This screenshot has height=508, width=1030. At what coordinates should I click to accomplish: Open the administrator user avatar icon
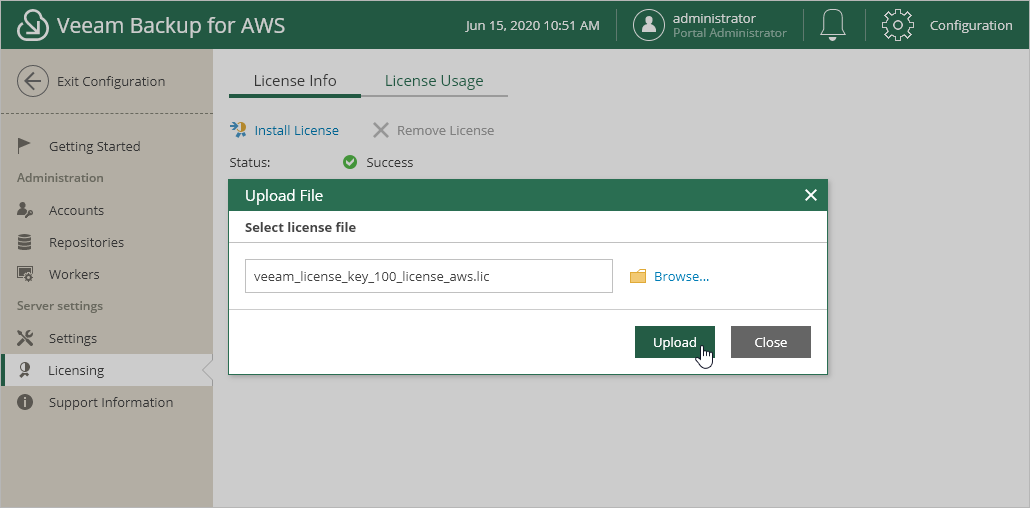649,25
